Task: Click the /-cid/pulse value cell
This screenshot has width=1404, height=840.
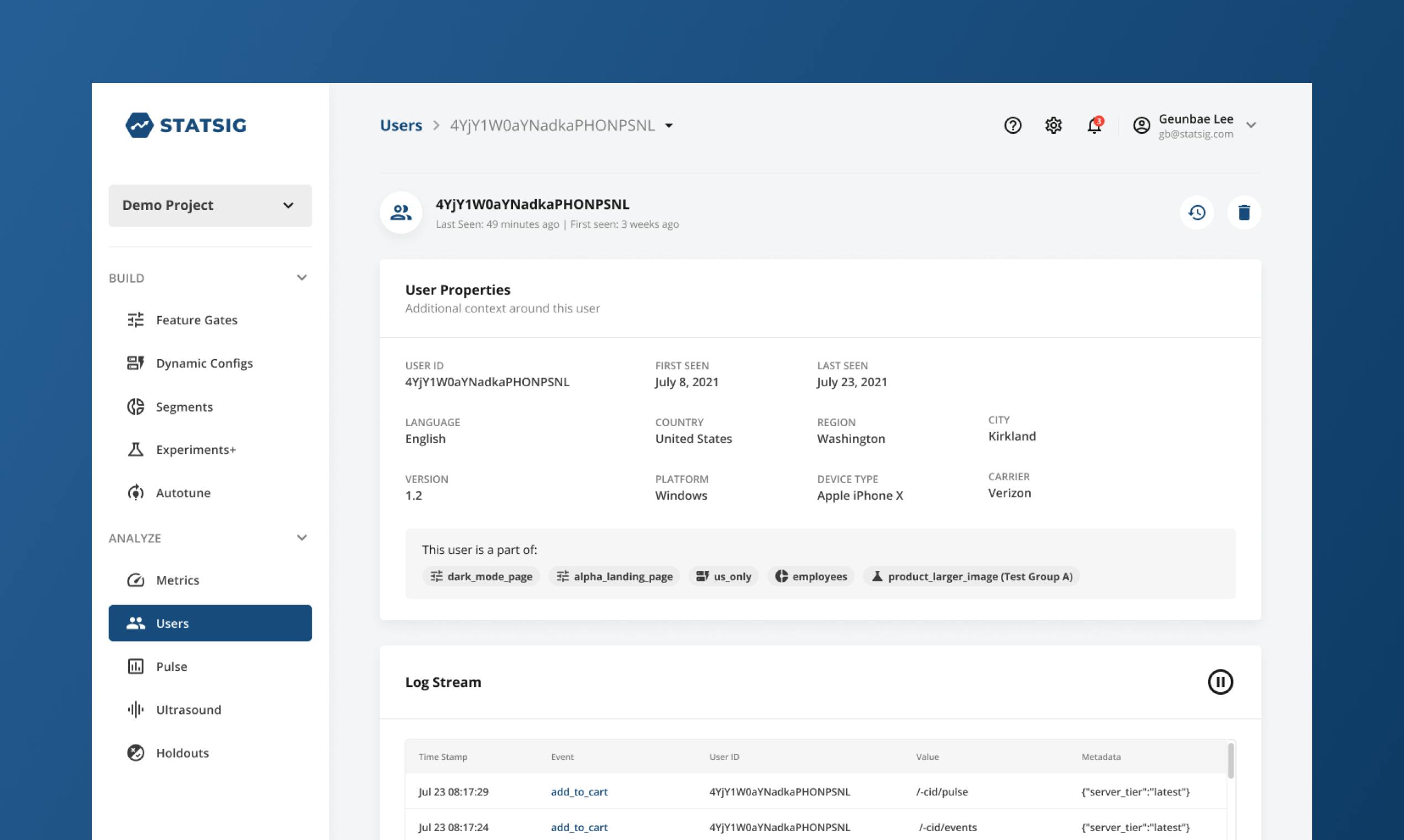Action: click(x=942, y=791)
